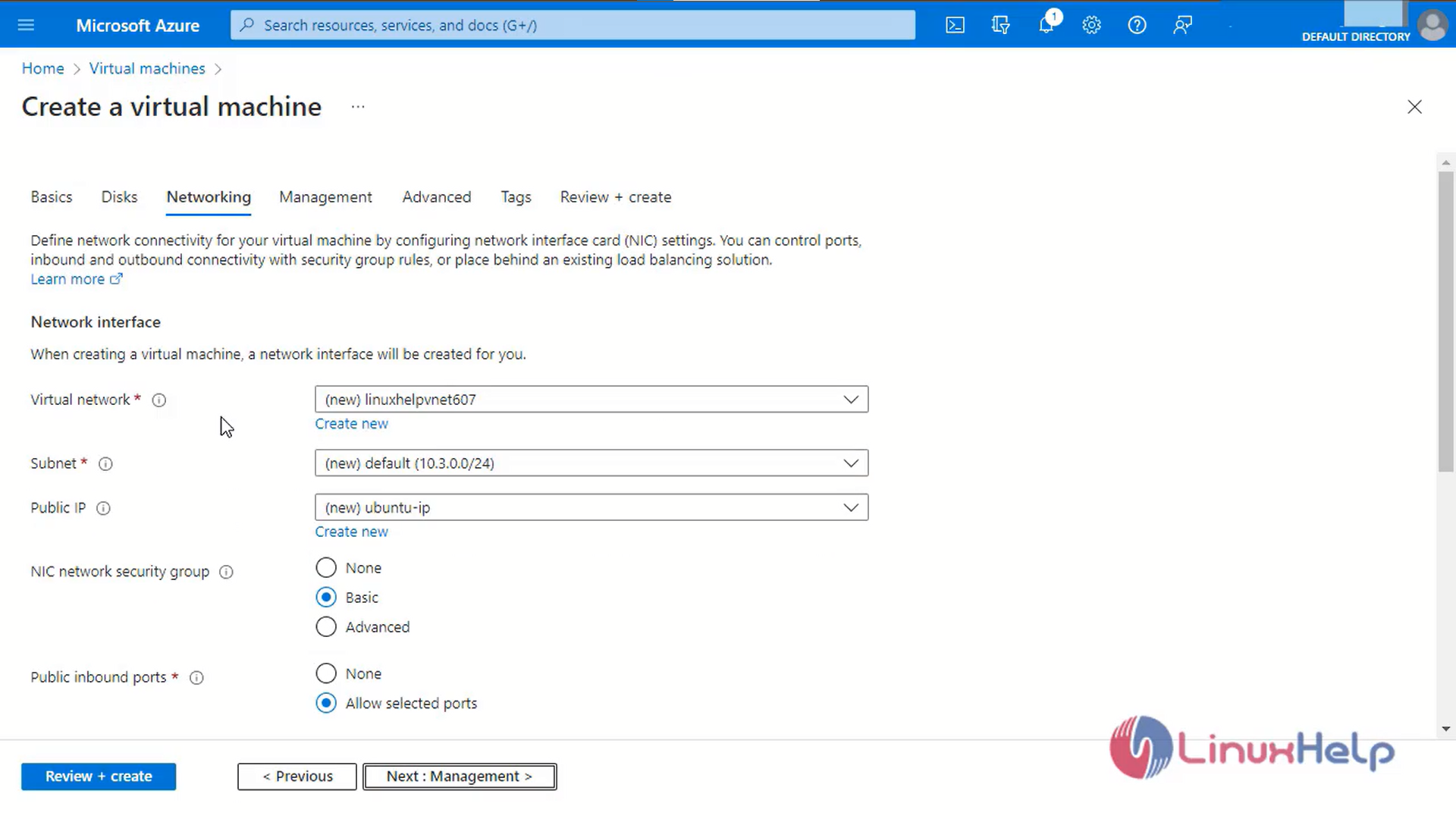Select None for NIC network security group
Viewport: 1456px width, 819px height.
pos(326,567)
